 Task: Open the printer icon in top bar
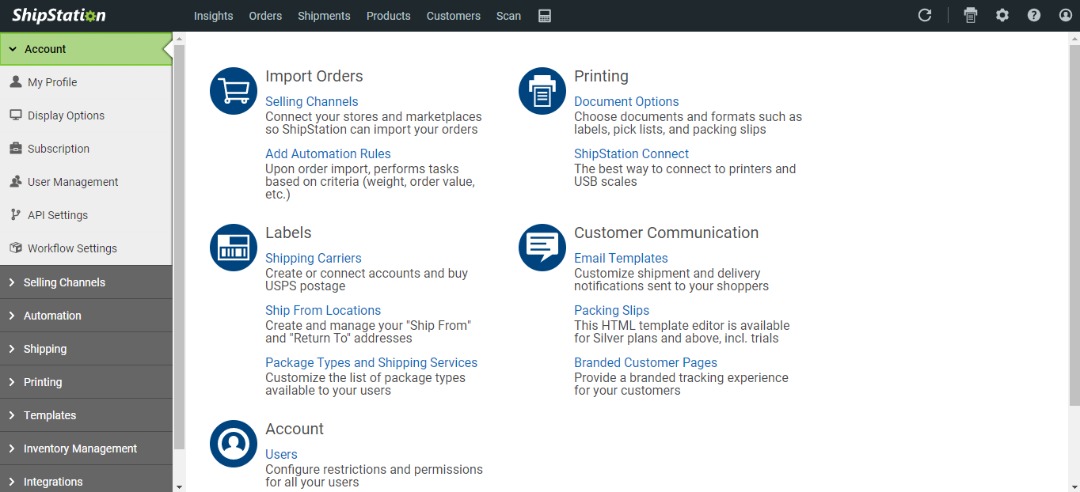(x=970, y=16)
